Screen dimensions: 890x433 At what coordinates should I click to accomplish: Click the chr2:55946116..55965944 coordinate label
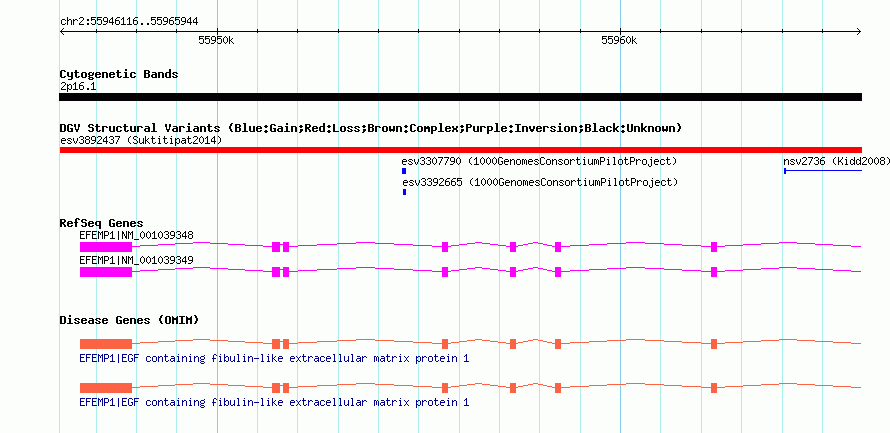129,22
